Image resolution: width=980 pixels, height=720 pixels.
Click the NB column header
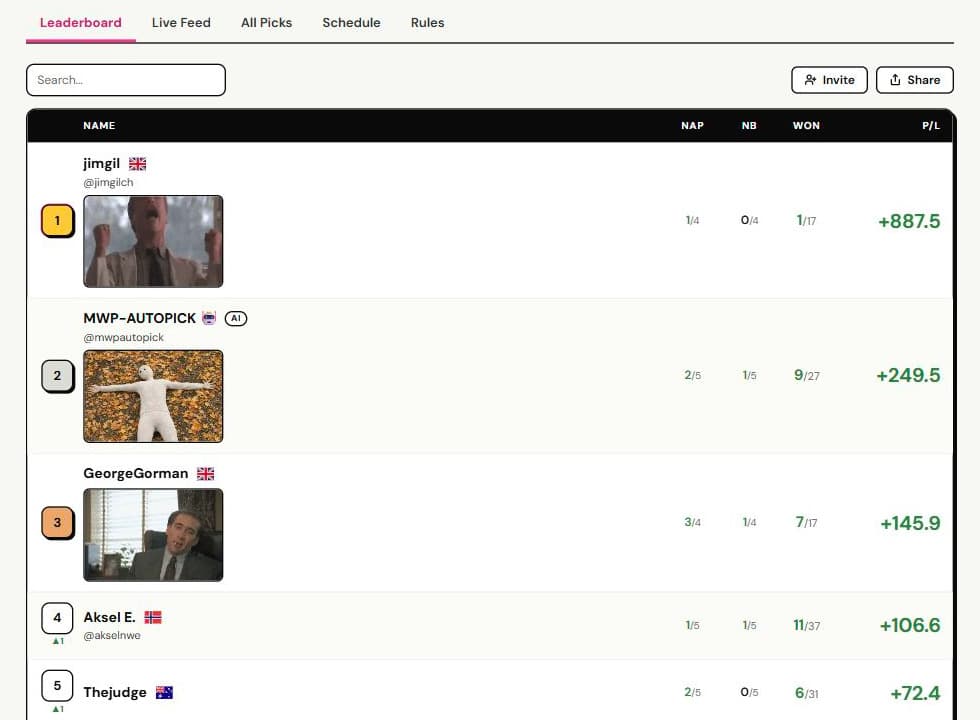(749, 126)
